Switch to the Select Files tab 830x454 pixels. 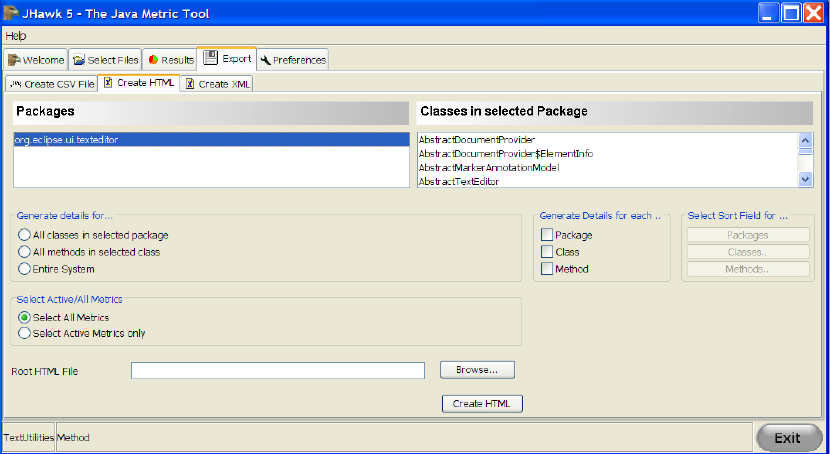click(105, 60)
